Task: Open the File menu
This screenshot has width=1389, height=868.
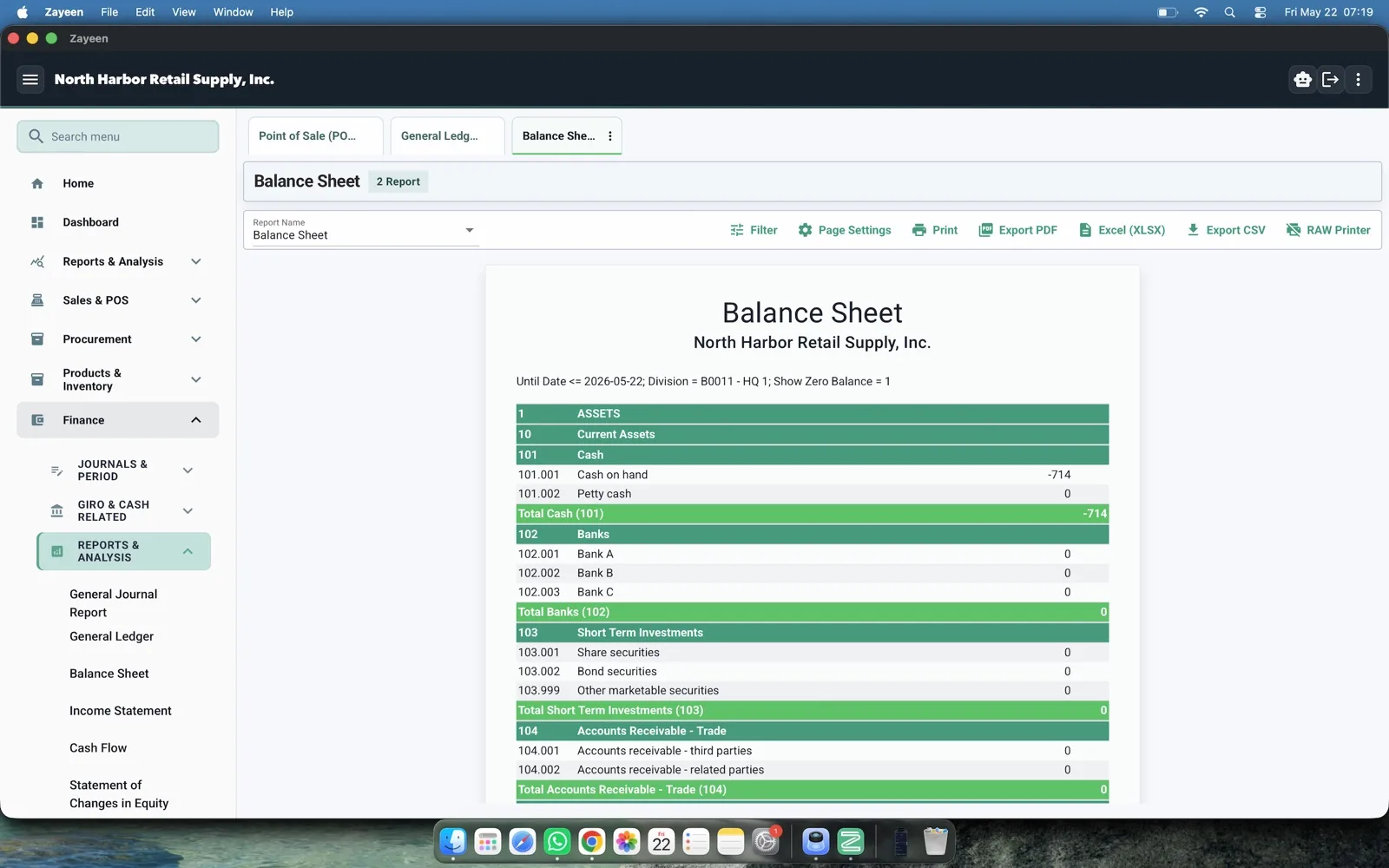Action: [x=109, y=12]
